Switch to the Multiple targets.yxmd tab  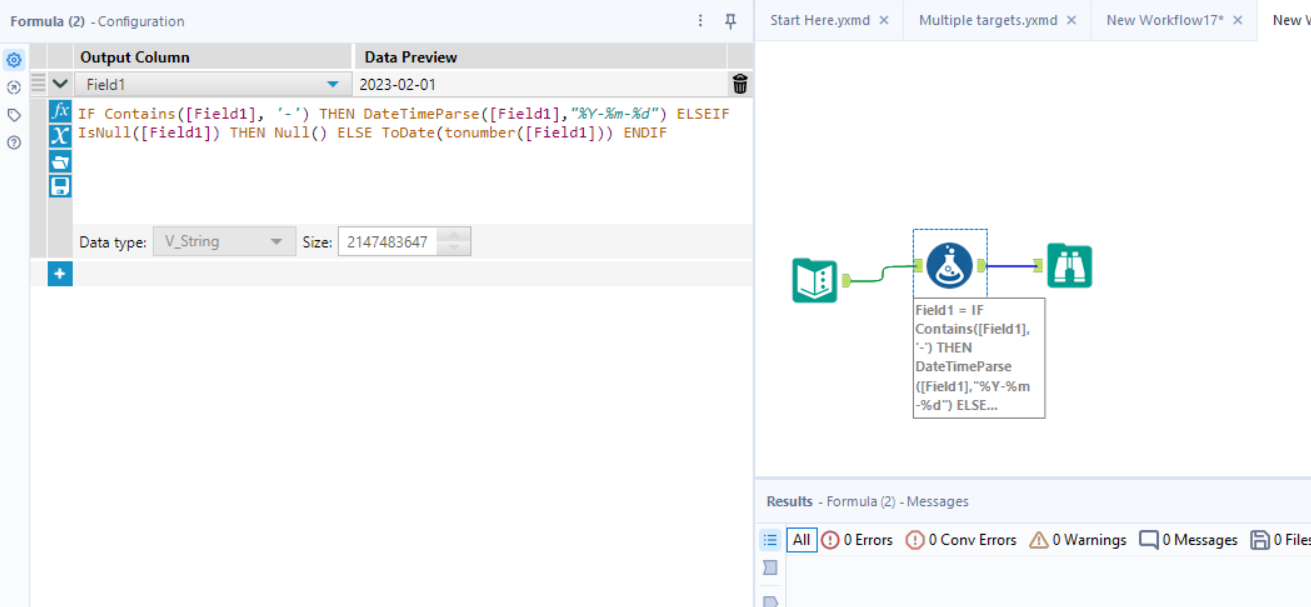coord(988,19)
